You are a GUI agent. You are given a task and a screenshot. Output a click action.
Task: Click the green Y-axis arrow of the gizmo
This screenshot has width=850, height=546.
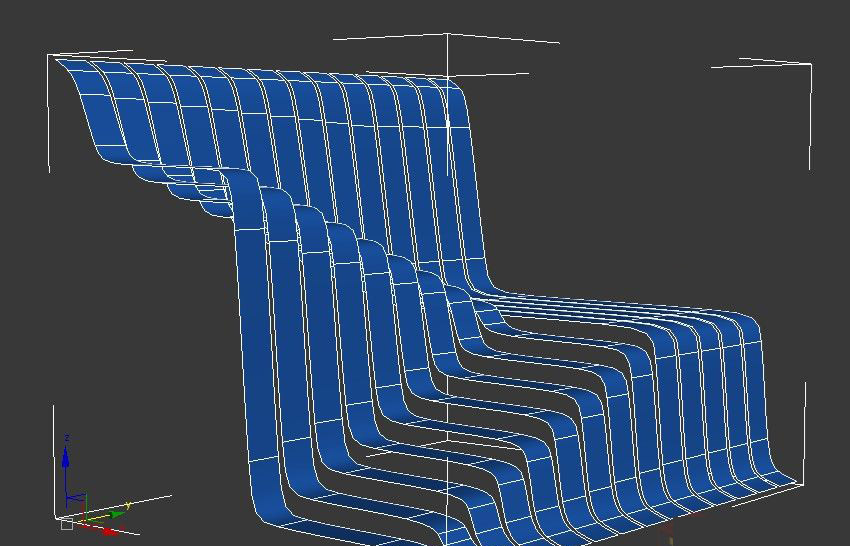click(x=117, y=515)
